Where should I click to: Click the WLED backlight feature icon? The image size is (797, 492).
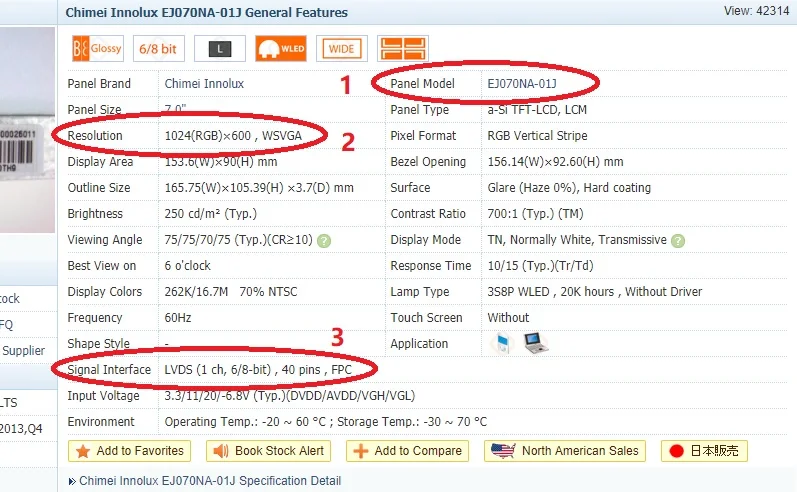pos(281,48)
